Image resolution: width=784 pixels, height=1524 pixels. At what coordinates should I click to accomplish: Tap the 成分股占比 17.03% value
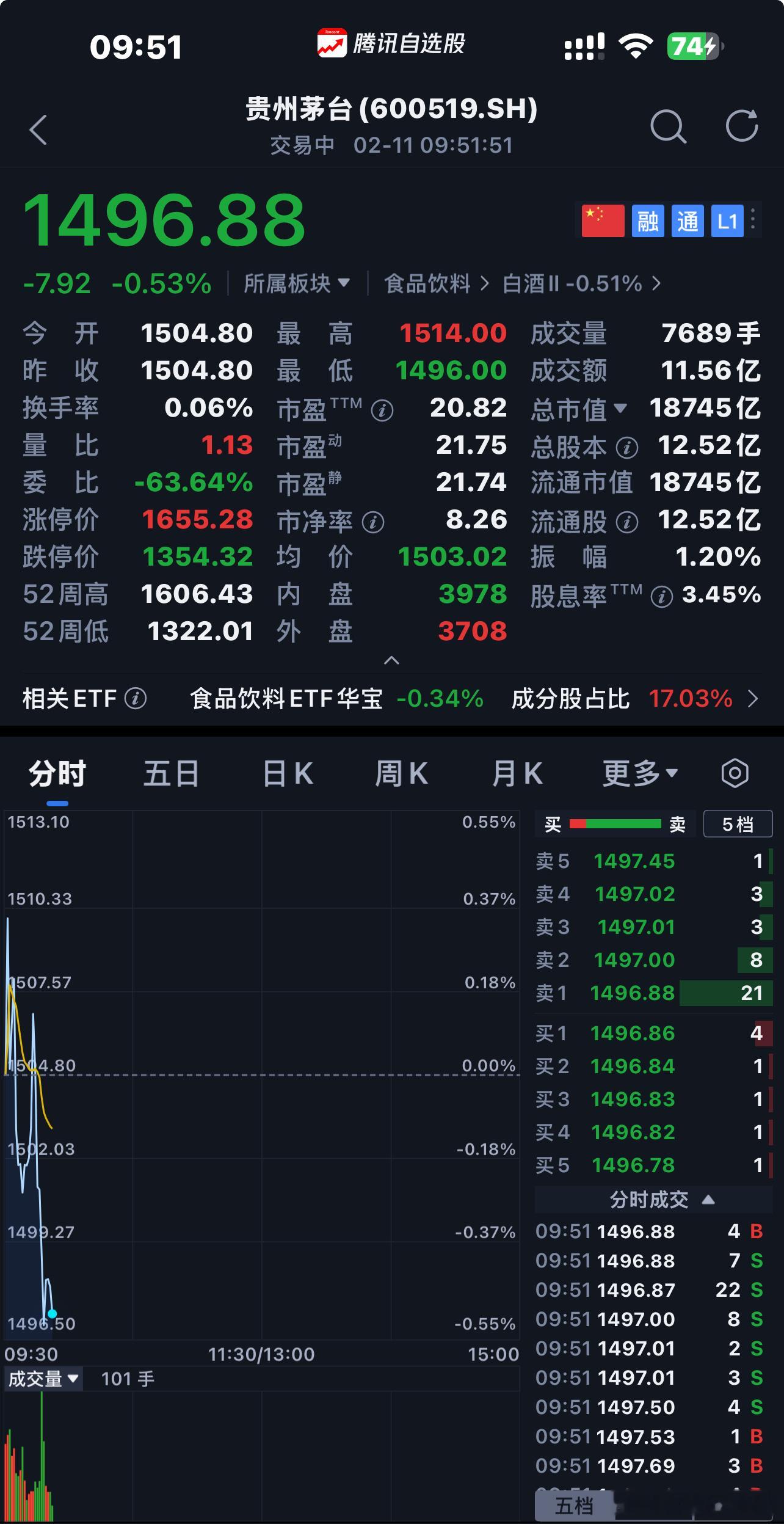click(691, 698)
